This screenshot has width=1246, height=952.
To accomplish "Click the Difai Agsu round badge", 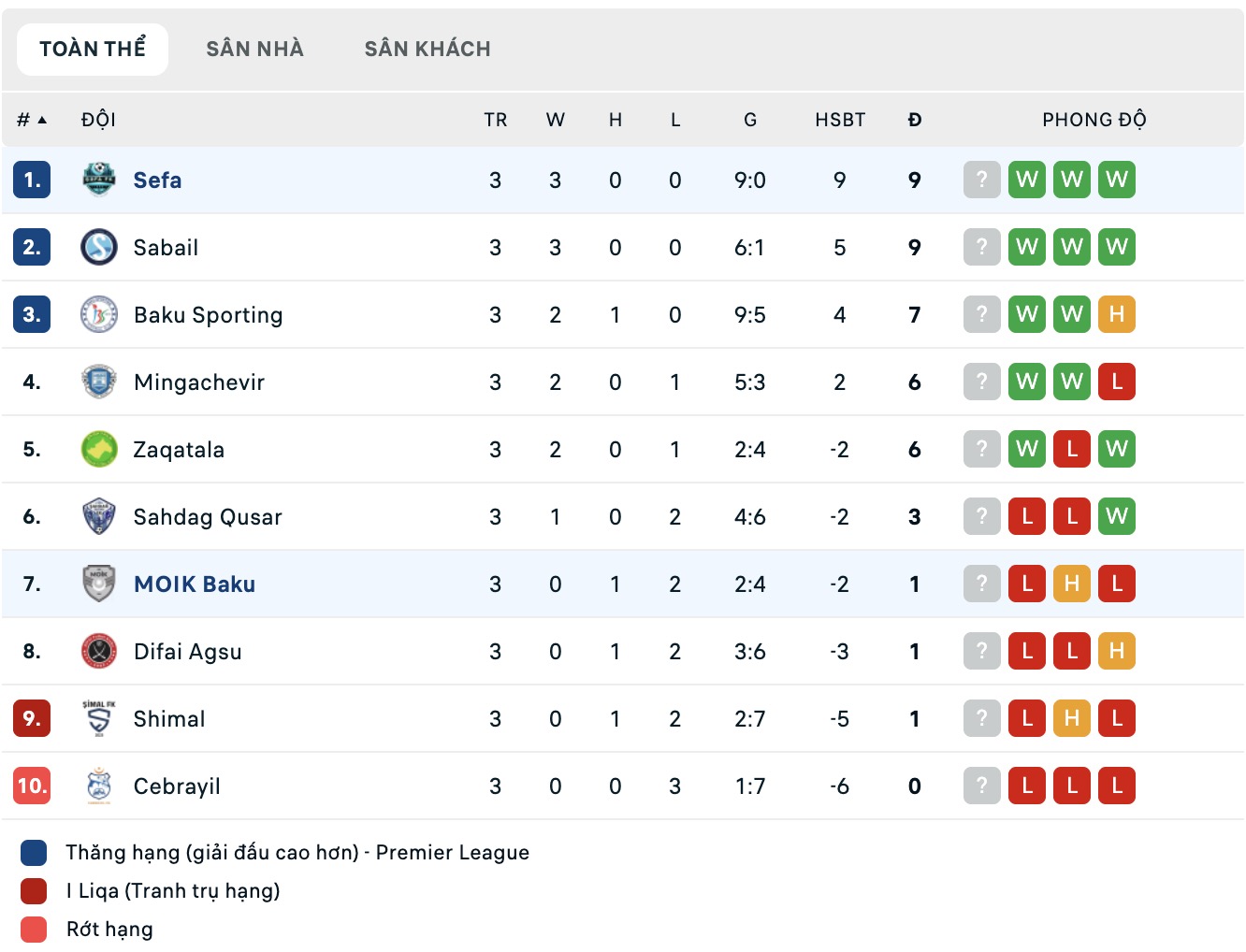I will 98,651.
